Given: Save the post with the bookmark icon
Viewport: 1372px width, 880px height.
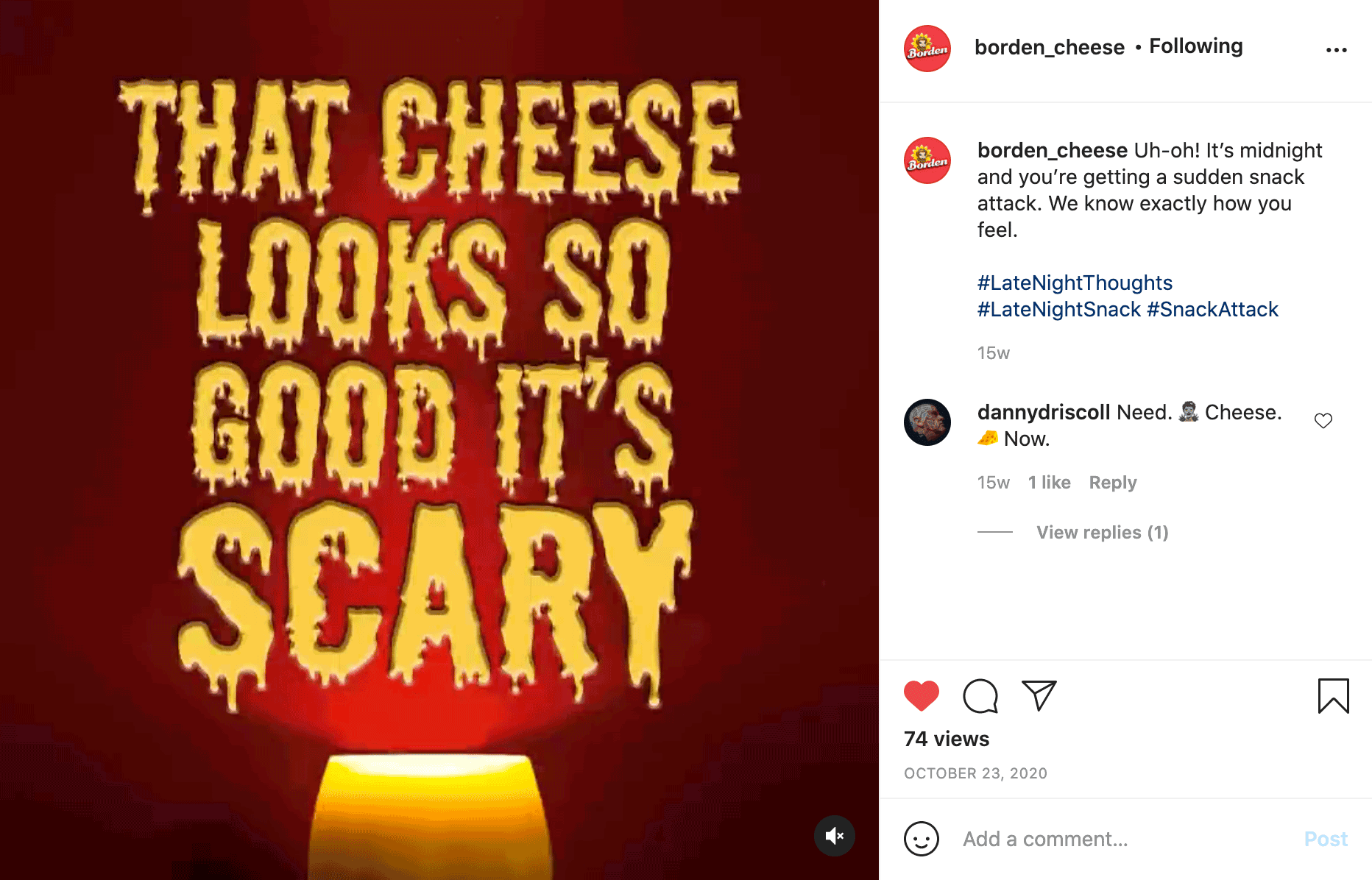Looking at the screenshot, I should point(1333,696).
